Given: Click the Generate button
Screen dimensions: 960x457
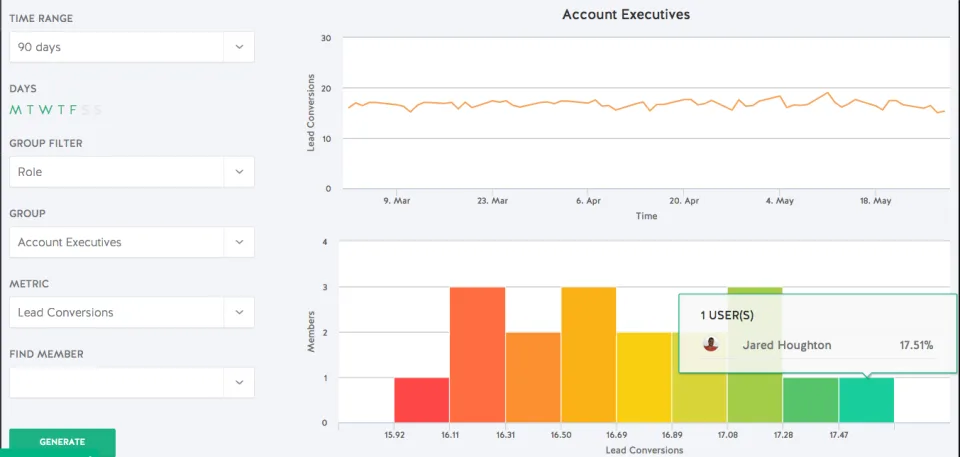Looking at the screenshot, I should (62, 442).
